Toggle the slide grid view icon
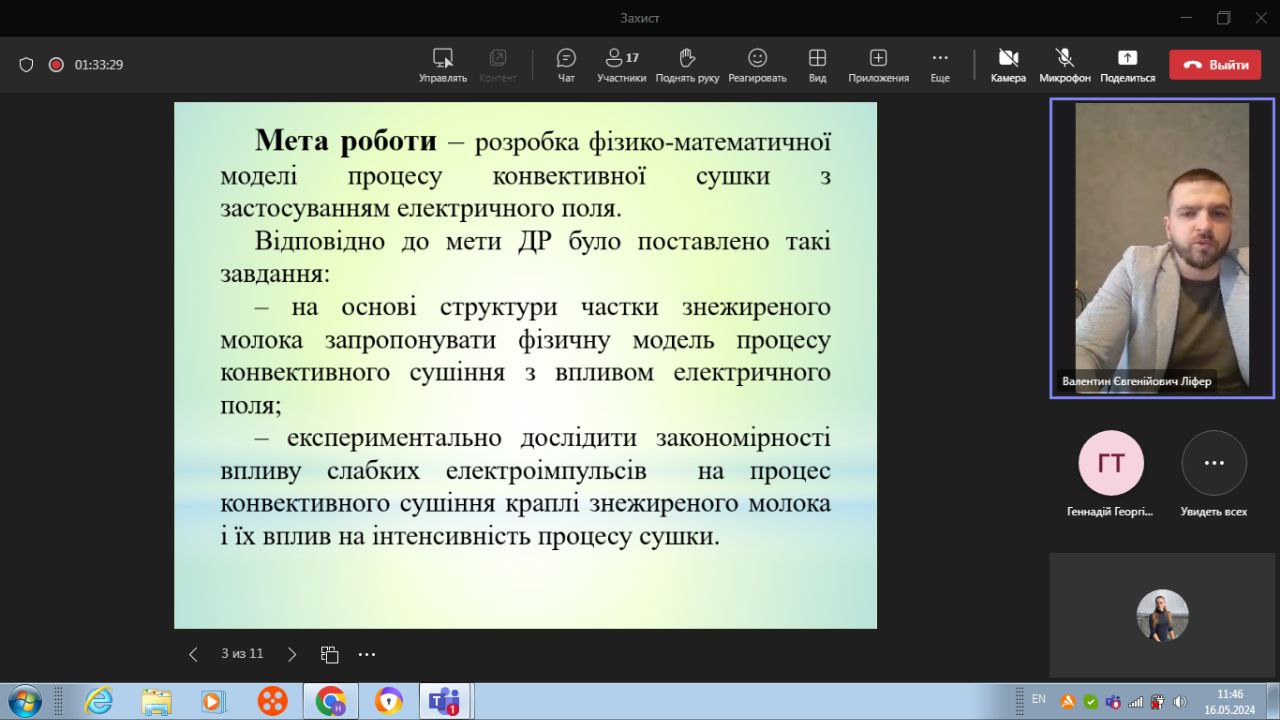The height and width of the screenshot is (720, 1280). pyautogui.click(x=329, y=654)
